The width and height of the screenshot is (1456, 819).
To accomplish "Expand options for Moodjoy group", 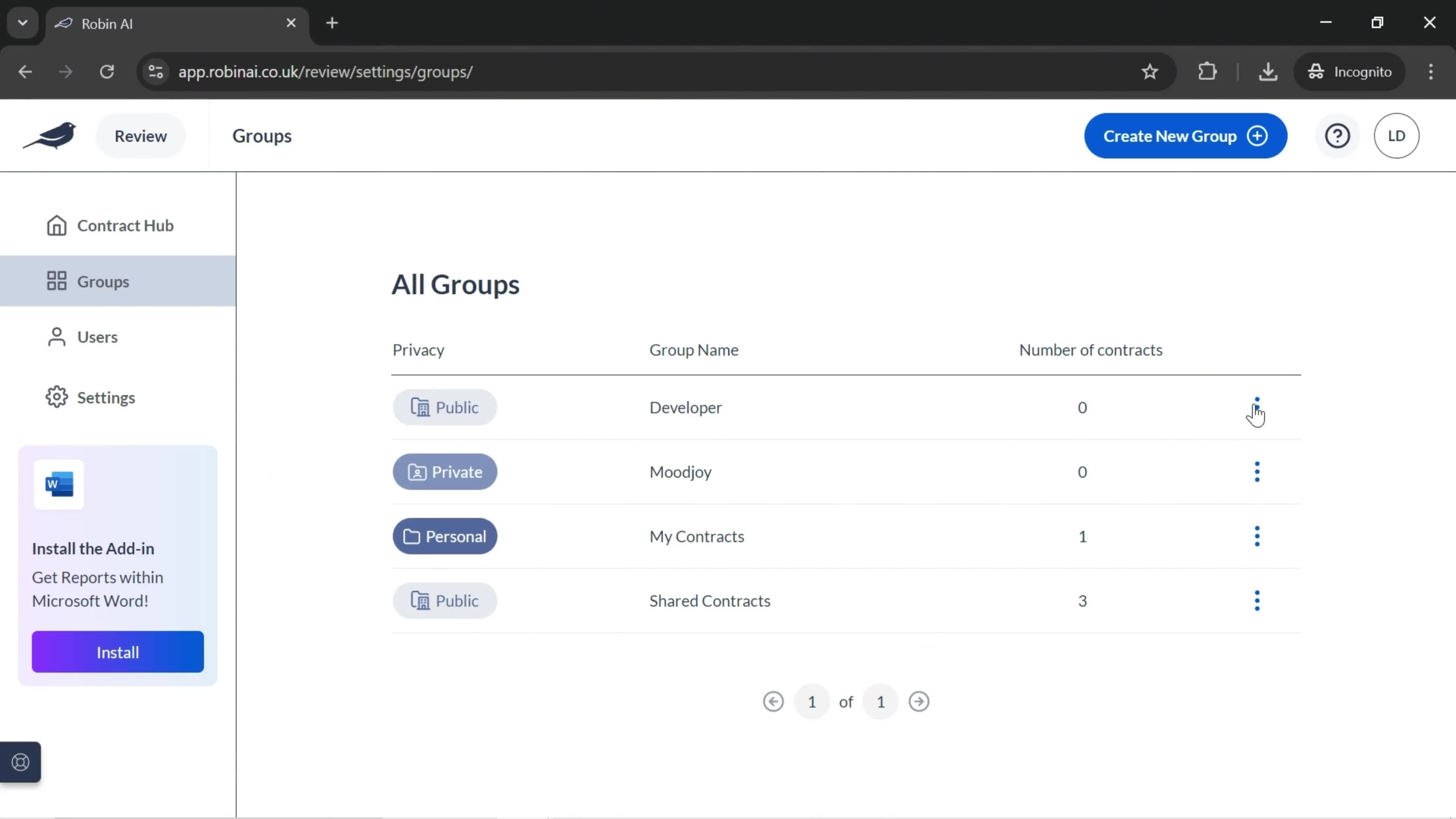I will (x=1257, y=471).
